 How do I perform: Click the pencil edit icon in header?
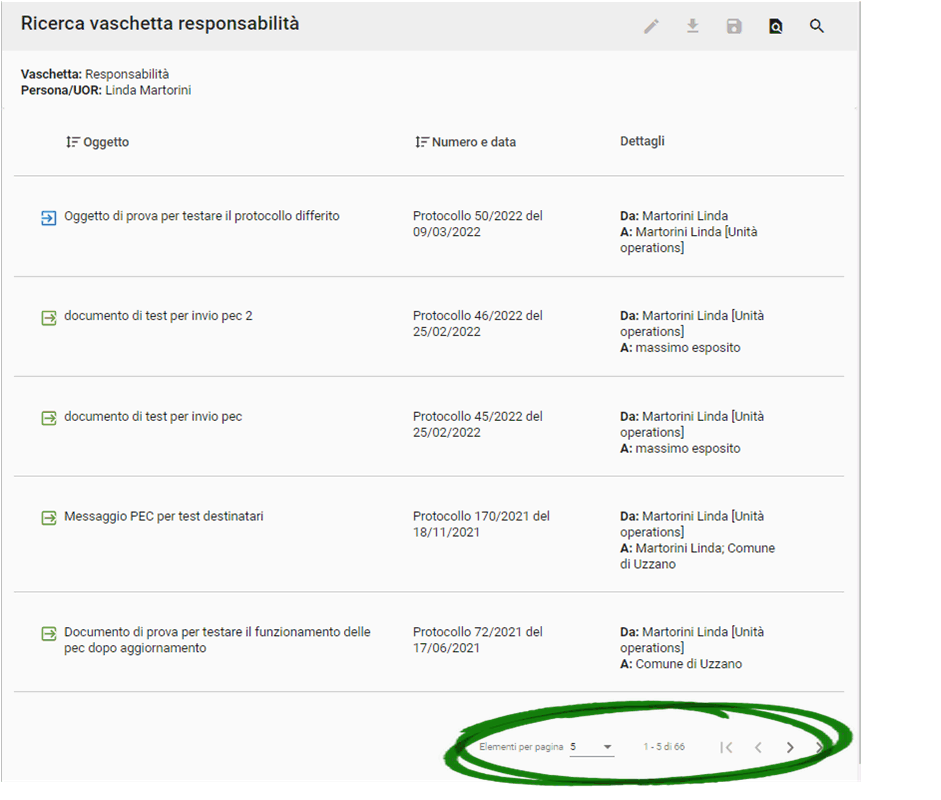(x=651, y=26)
